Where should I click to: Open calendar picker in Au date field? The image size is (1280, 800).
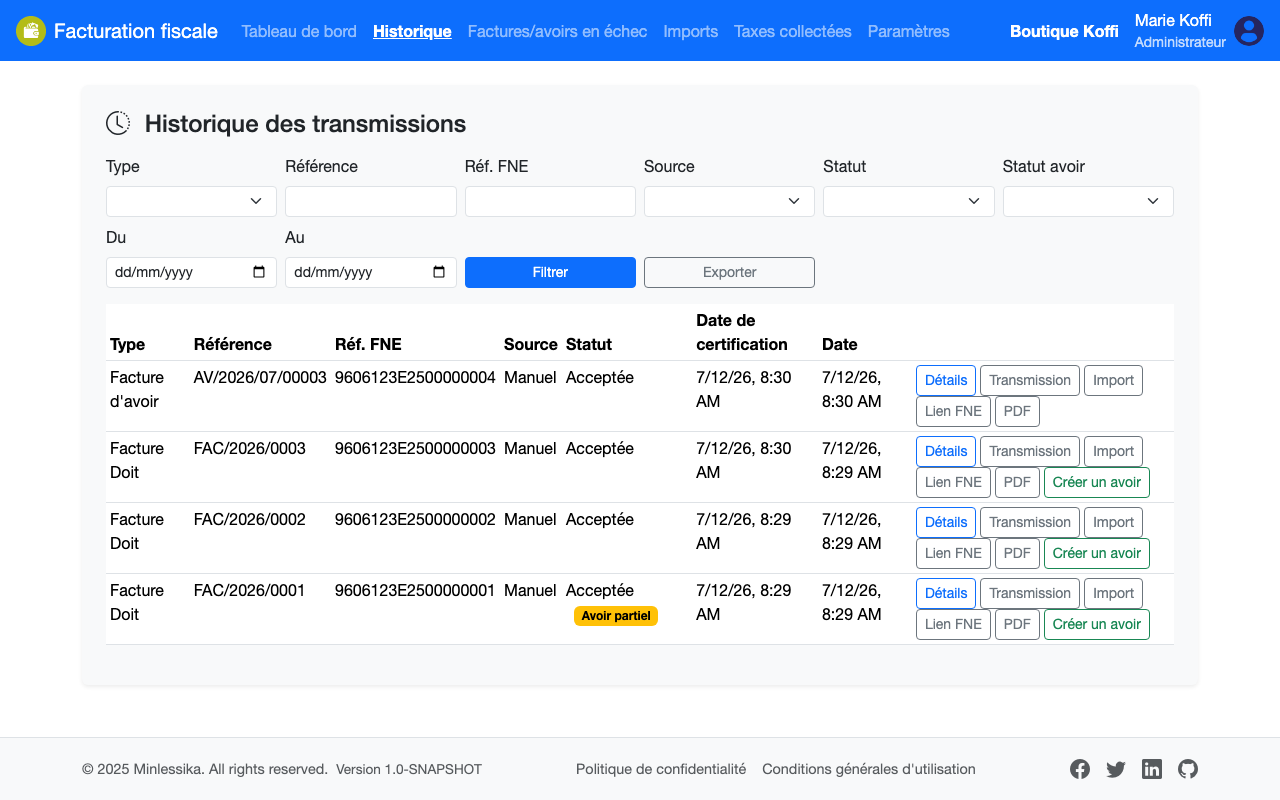coord(438,272)
